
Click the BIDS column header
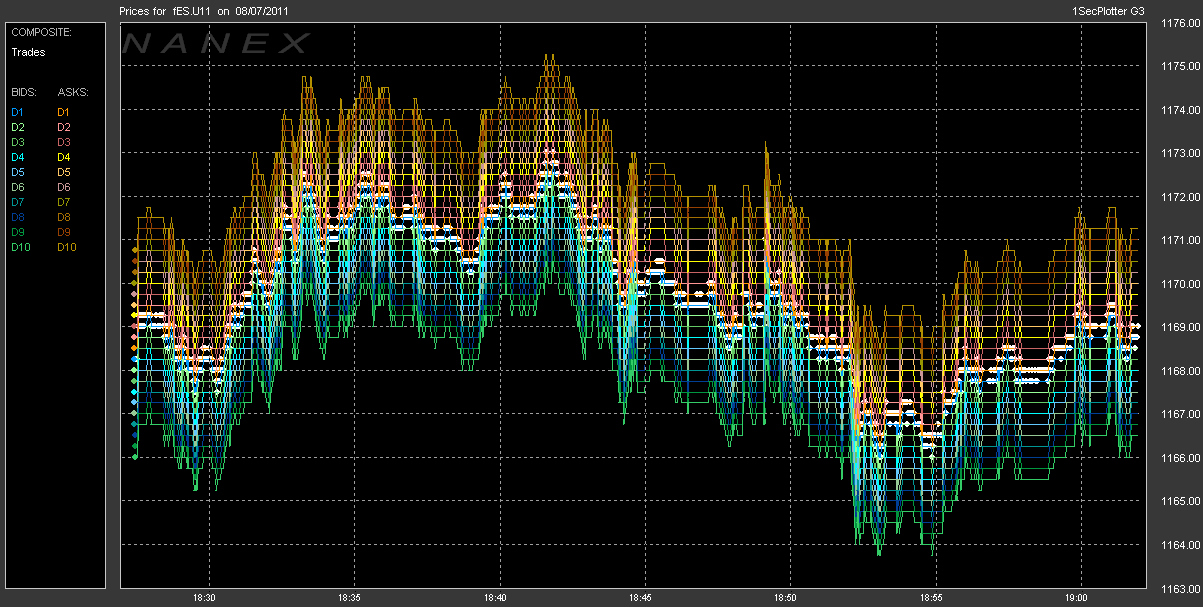click(24, 92)
